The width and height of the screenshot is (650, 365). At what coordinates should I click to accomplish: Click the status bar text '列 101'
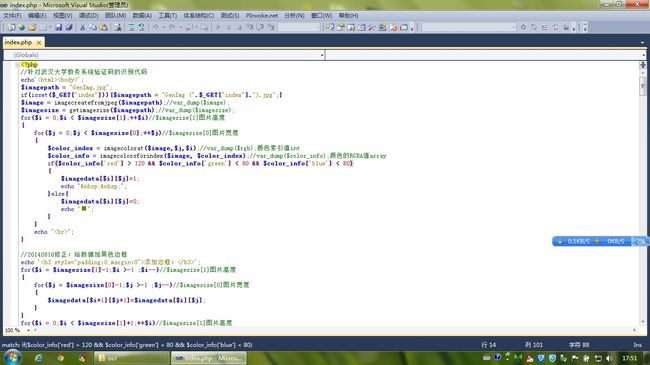tap(534, 345)
